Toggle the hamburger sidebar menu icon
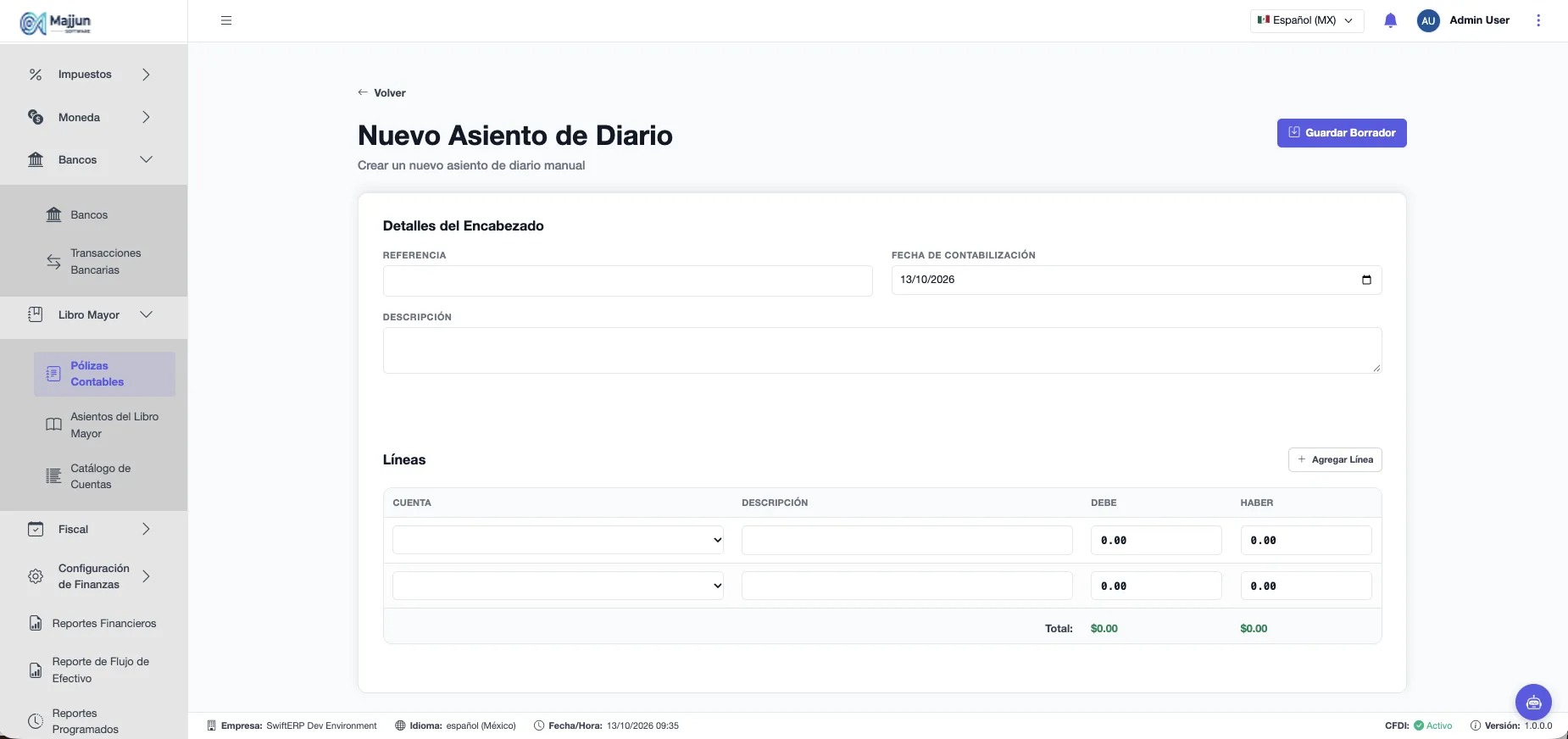The height and width of the screenshot is (739, 1568). coord(226,20)
